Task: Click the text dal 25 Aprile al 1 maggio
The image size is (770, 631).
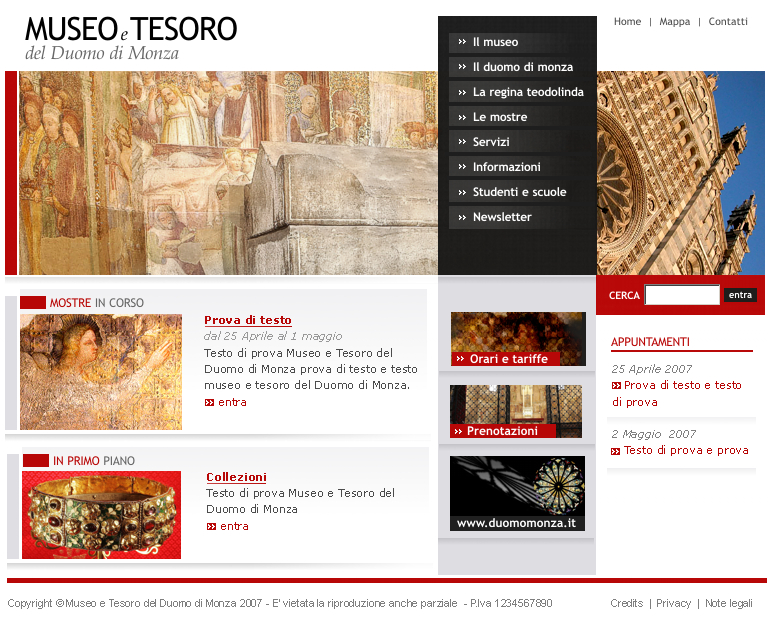Action: 273,336
